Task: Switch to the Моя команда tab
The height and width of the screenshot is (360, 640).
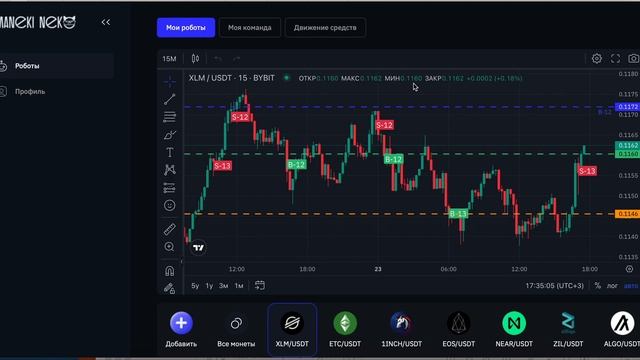Action: 249,28
